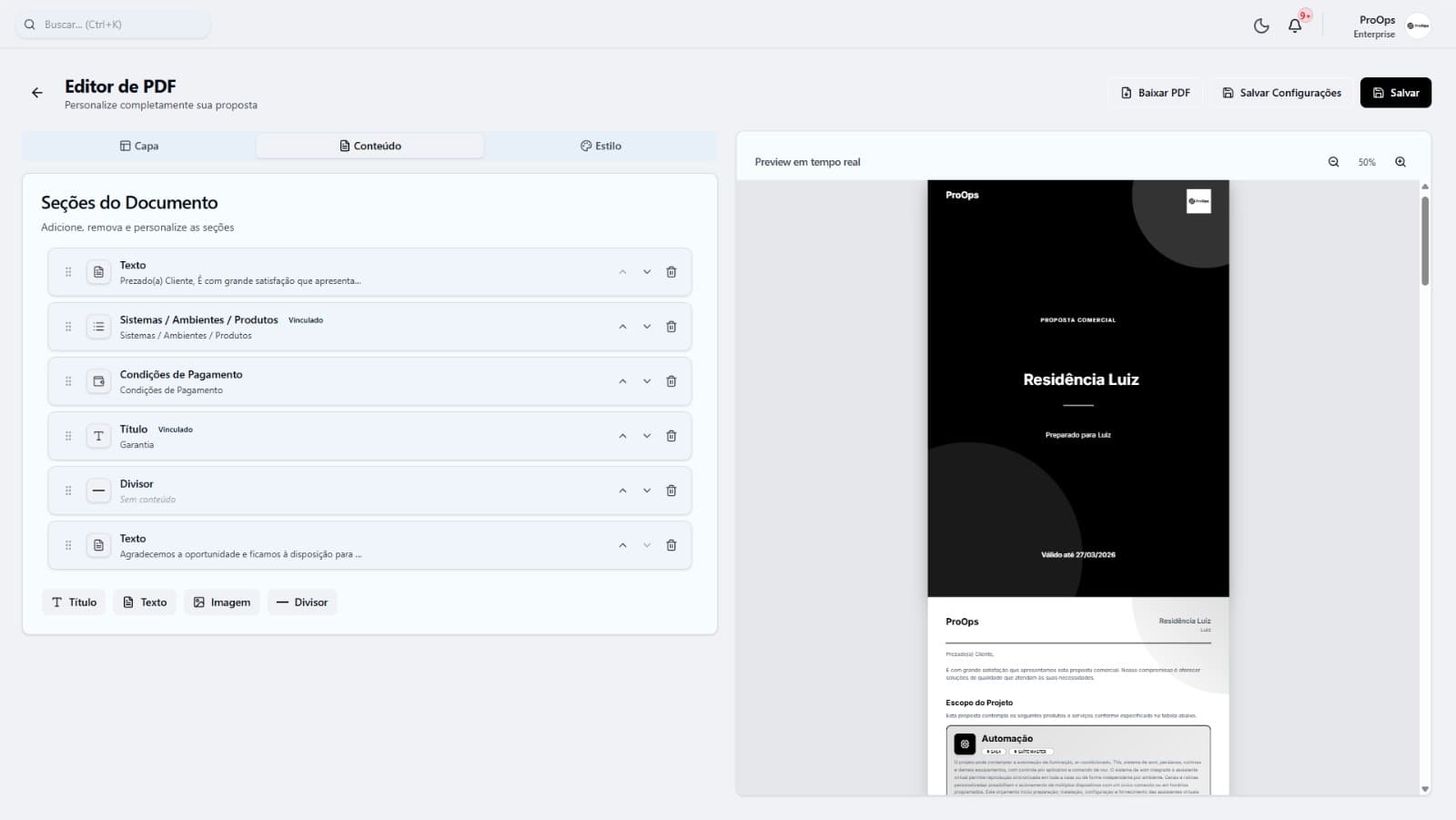
Task: Delete the Agradecemos Texto section
Action: (x=672, y=545)
